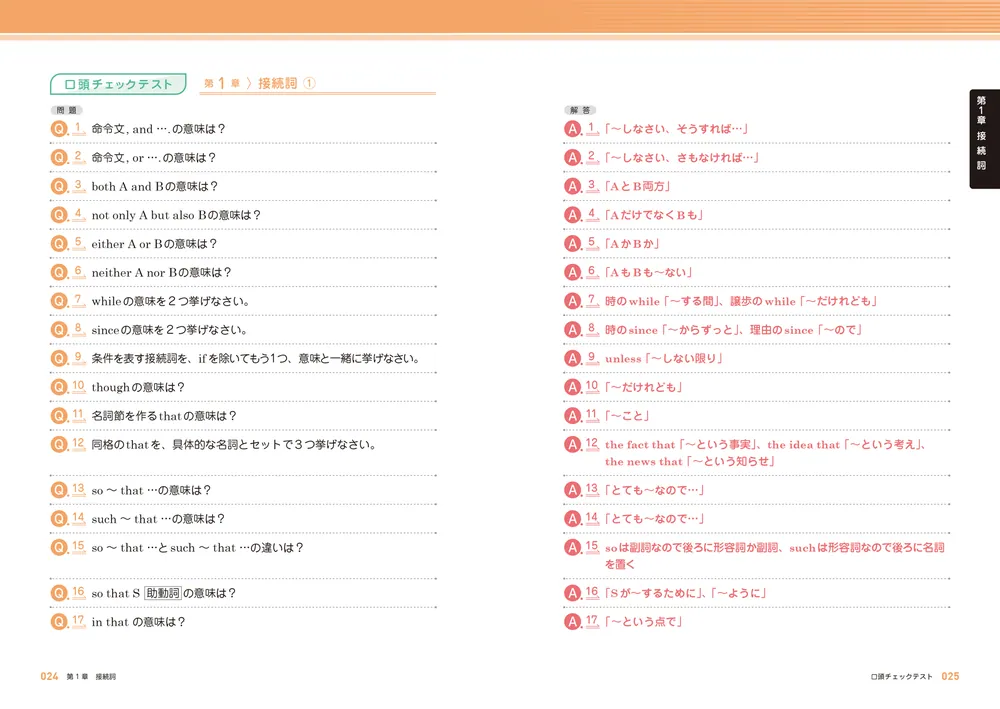Click page number 024 at bottom left

(47, 676)
